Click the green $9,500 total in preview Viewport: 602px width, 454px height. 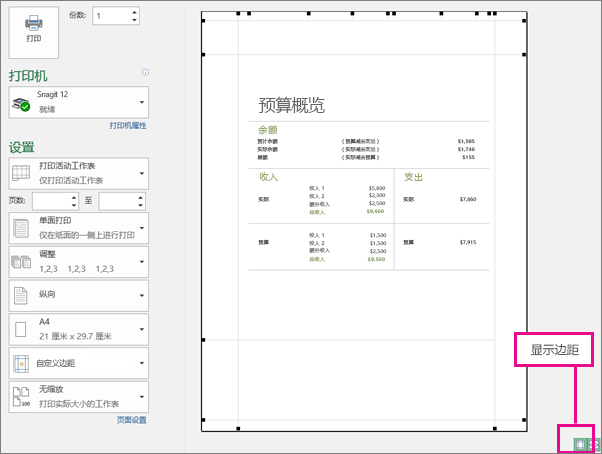pyautogui.click(x=376, y=259)
